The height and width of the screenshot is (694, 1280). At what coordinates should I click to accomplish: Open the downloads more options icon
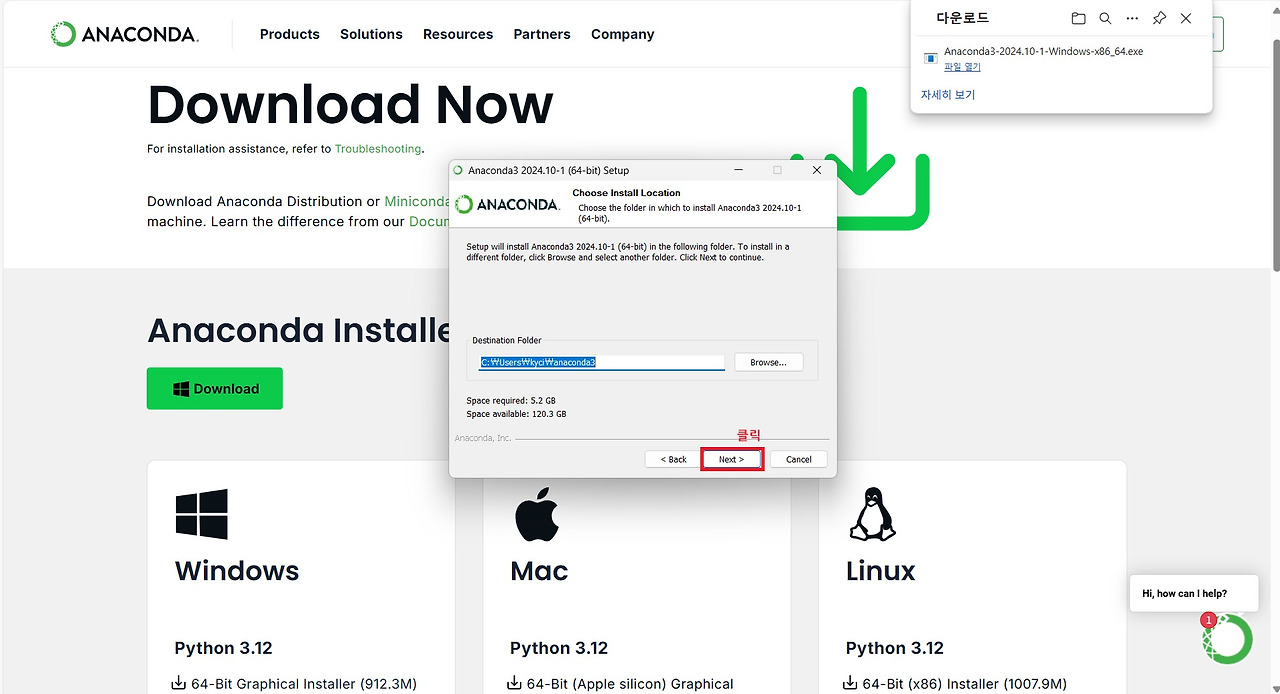click(x=1132, y=18)
